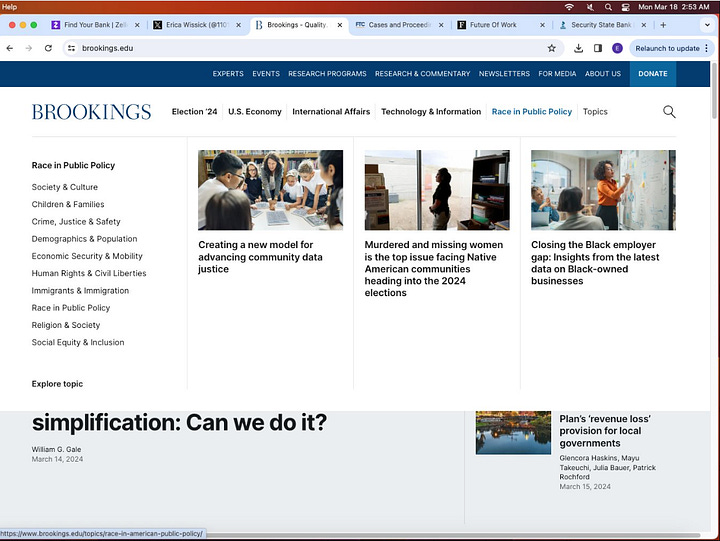Image resolution: width=720 pixels, height=541 pixels.
Task: Open macOS Wi-Fi status icon
Action: (569, 7)
